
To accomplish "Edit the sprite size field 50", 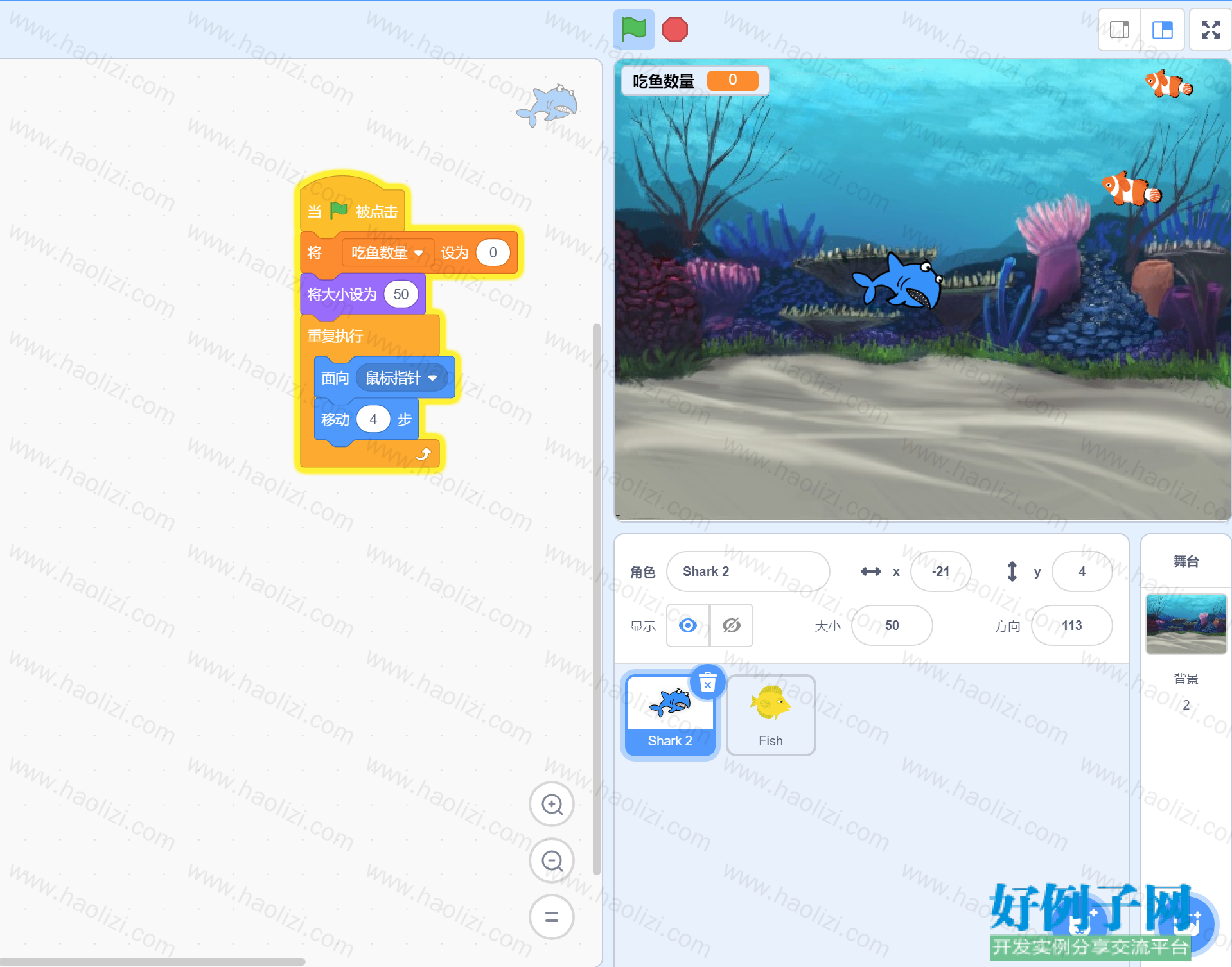I will 892,625.
